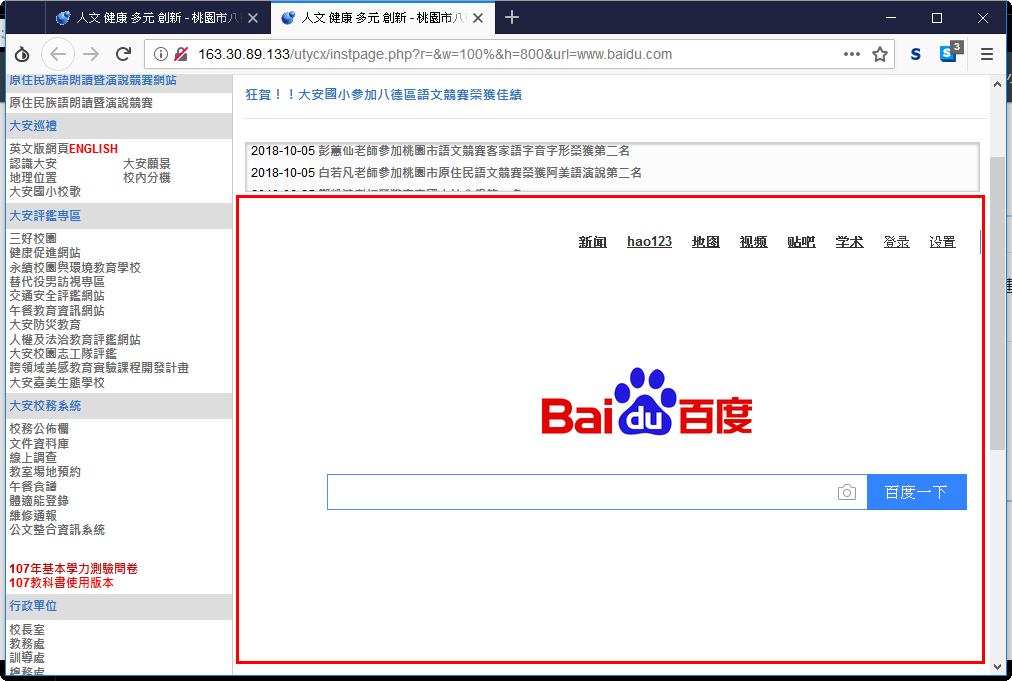The width and height of the screenshot is (1012, 681).
Task: Click the 百度一下 search button
Action: (x=916, y=493)
